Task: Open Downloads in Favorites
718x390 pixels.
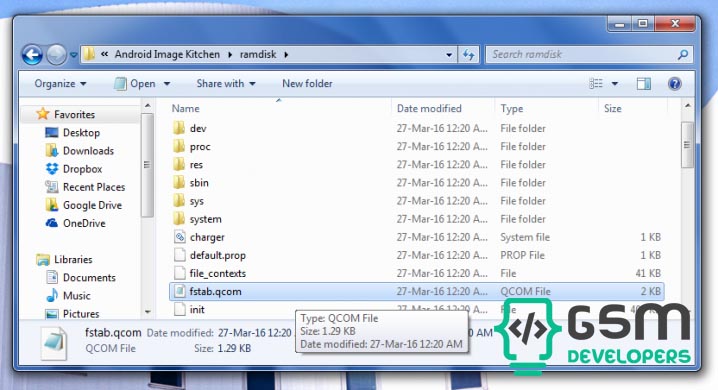Action: coord(88,151)
